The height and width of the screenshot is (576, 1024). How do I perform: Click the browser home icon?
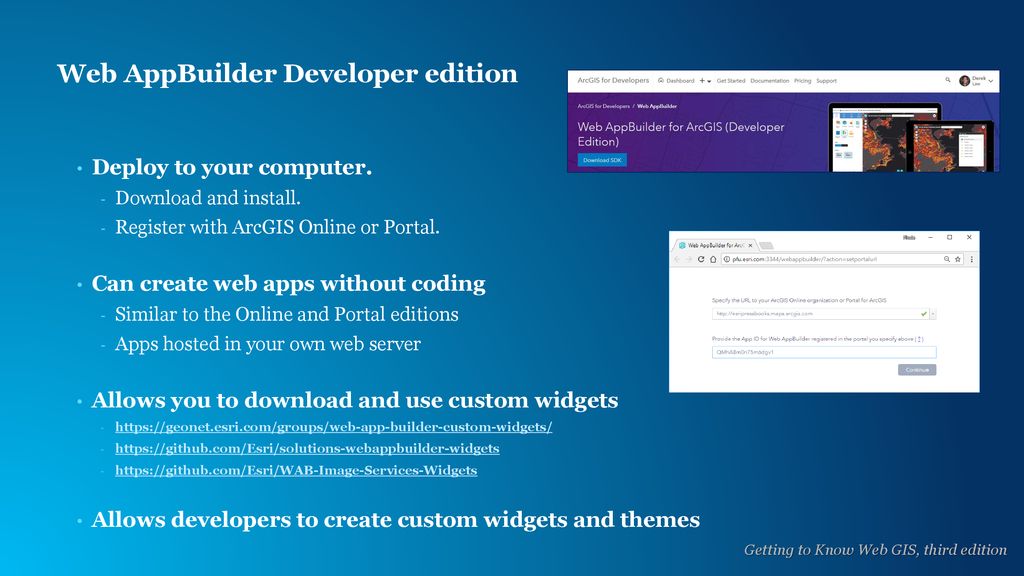(x=713, y=259)
